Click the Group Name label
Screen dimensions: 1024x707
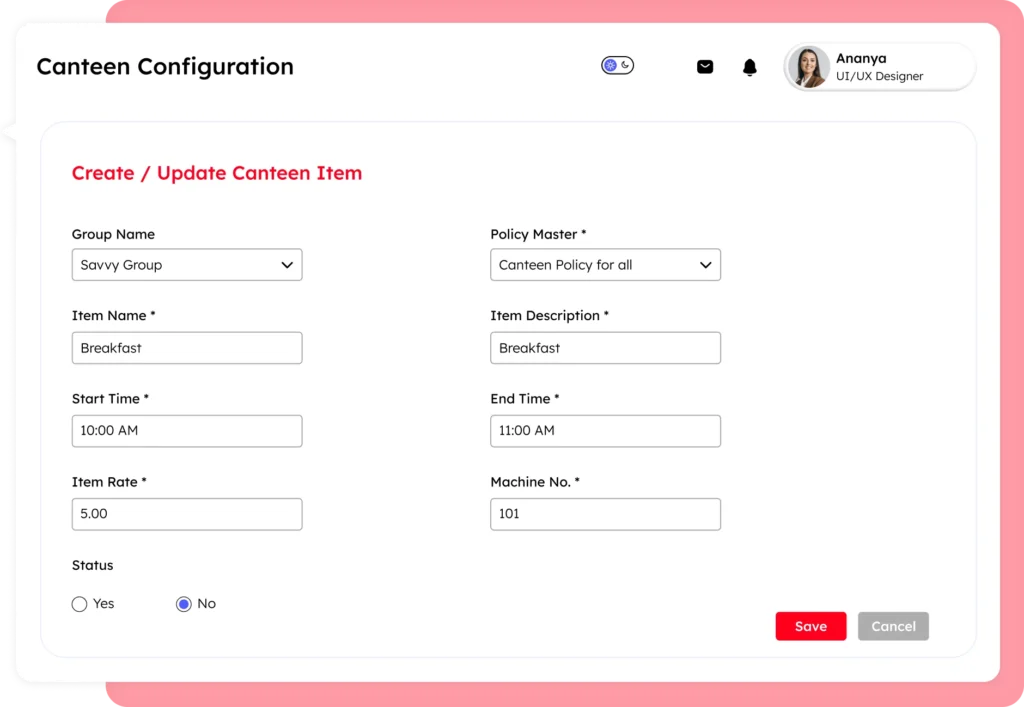coord(113,234)
